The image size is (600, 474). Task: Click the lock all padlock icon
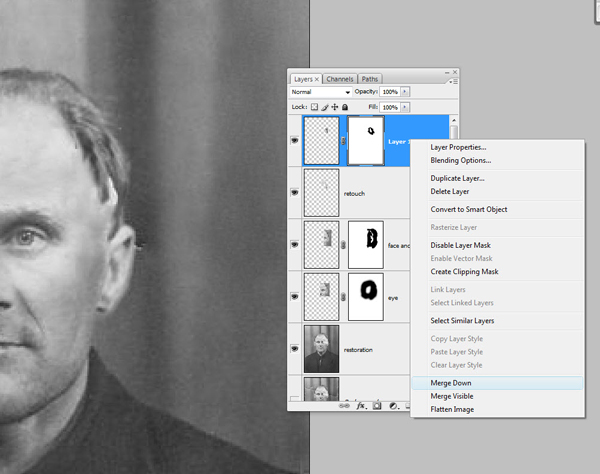[x=345, y=107]
